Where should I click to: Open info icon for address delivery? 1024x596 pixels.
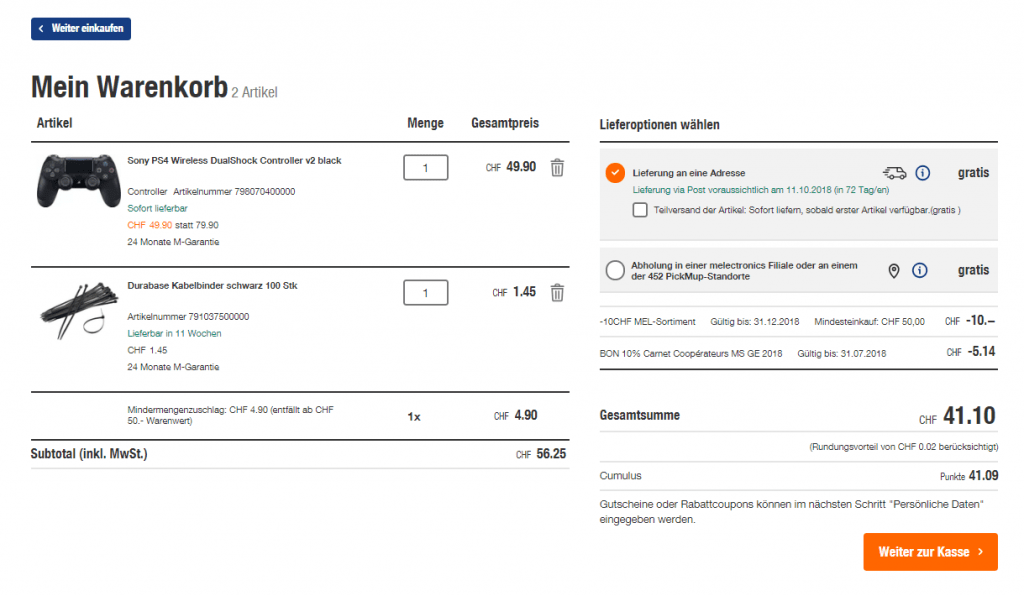click(x=922, y=173)
